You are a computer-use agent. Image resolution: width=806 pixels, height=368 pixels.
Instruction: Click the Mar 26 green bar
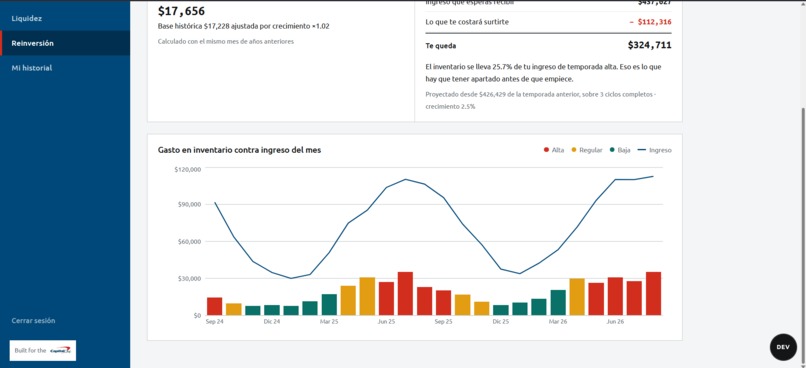coord(558,303)
